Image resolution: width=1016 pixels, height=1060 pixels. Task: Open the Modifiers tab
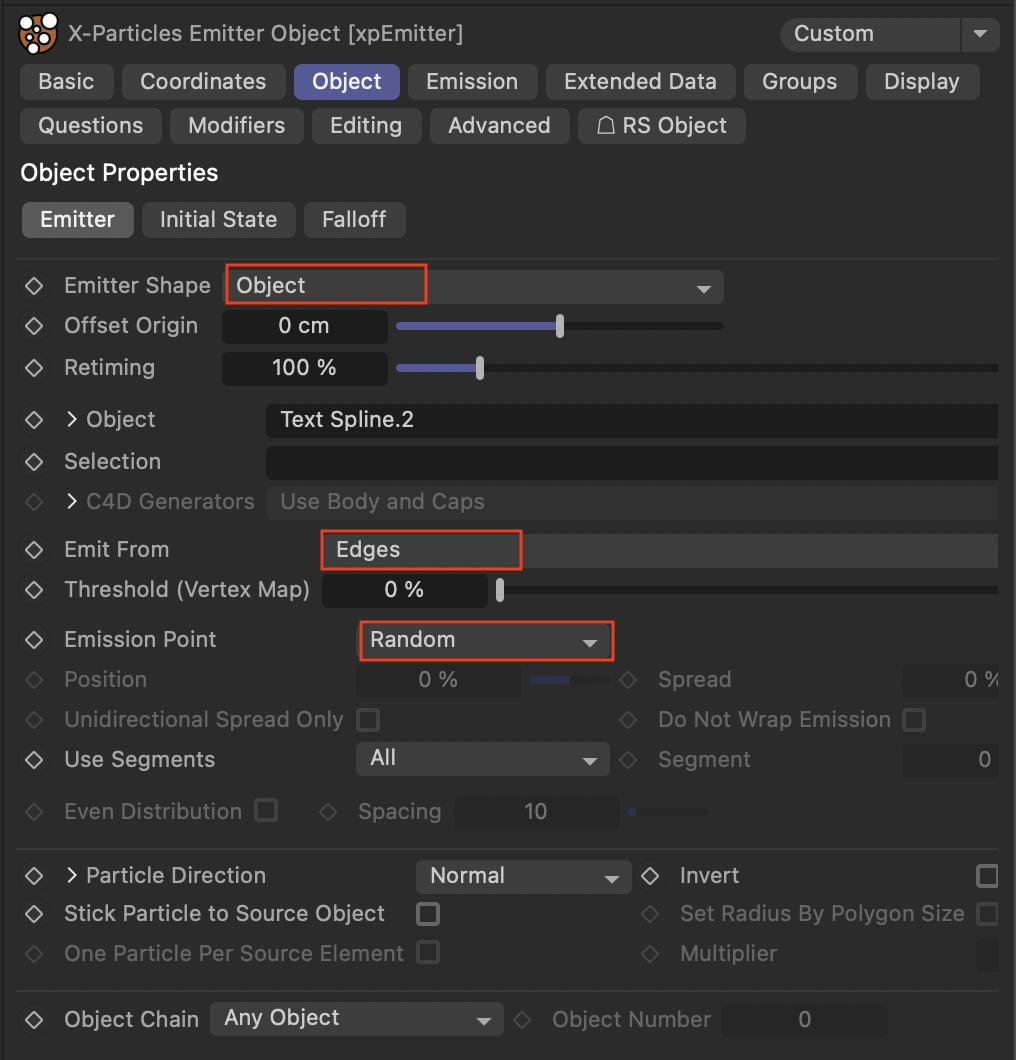[x=237, y=126]
